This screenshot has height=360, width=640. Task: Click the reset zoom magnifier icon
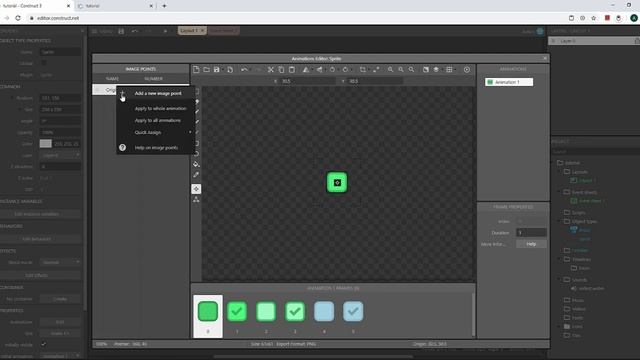coord(411,70)
